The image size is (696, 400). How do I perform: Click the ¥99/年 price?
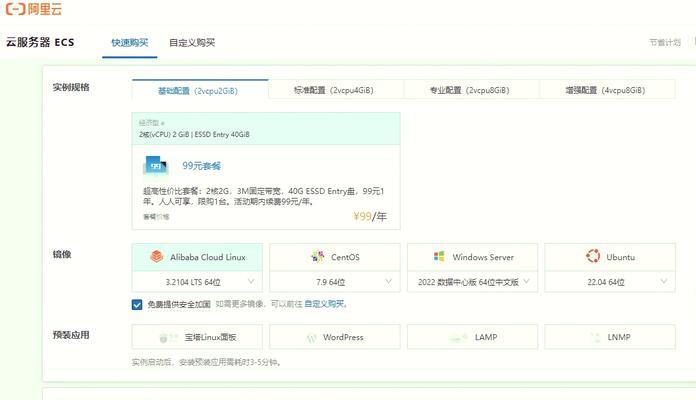tap(370, 216)
